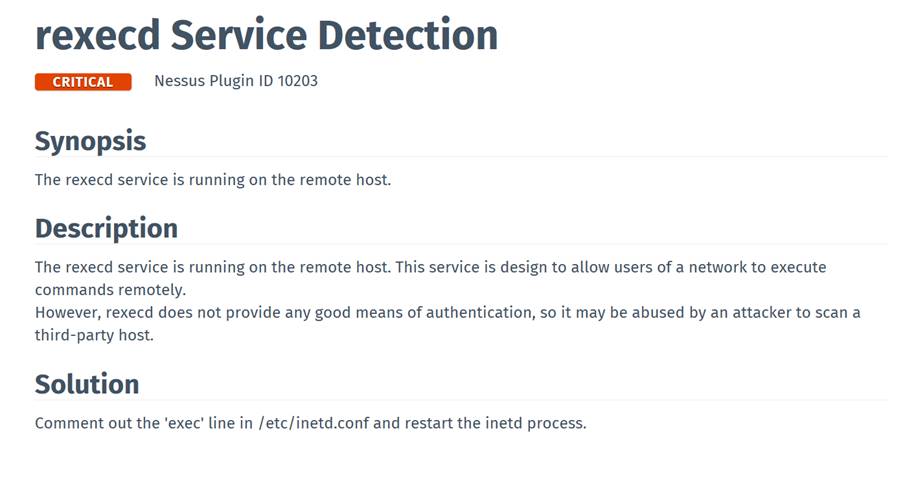Screen dimensions: 905x488
Task: Click the plugin number 10203
Action: (296, 81)
